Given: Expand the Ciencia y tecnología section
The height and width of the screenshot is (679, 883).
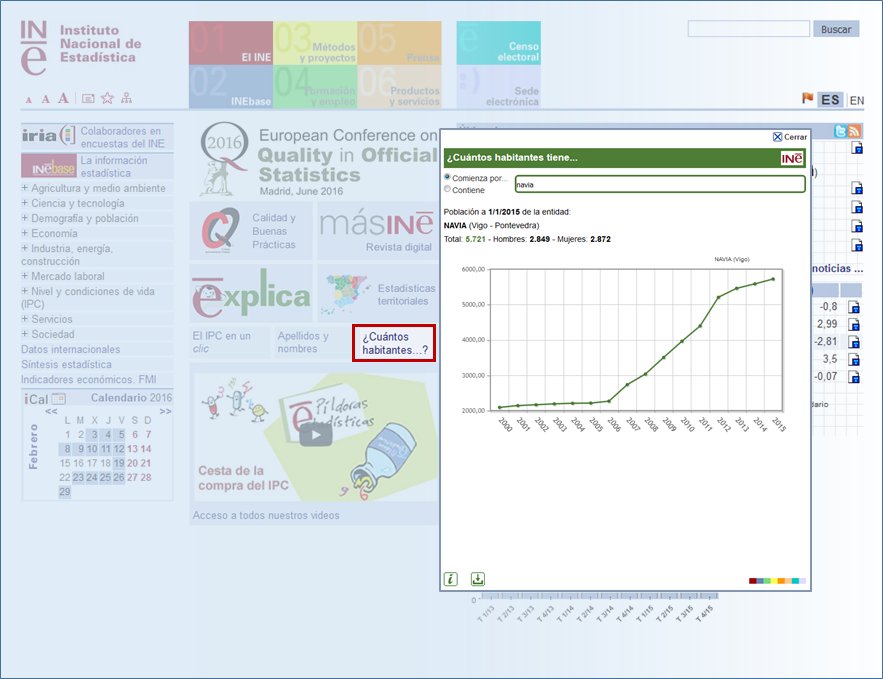Looking at the screenshot, I should pos(25,203).
